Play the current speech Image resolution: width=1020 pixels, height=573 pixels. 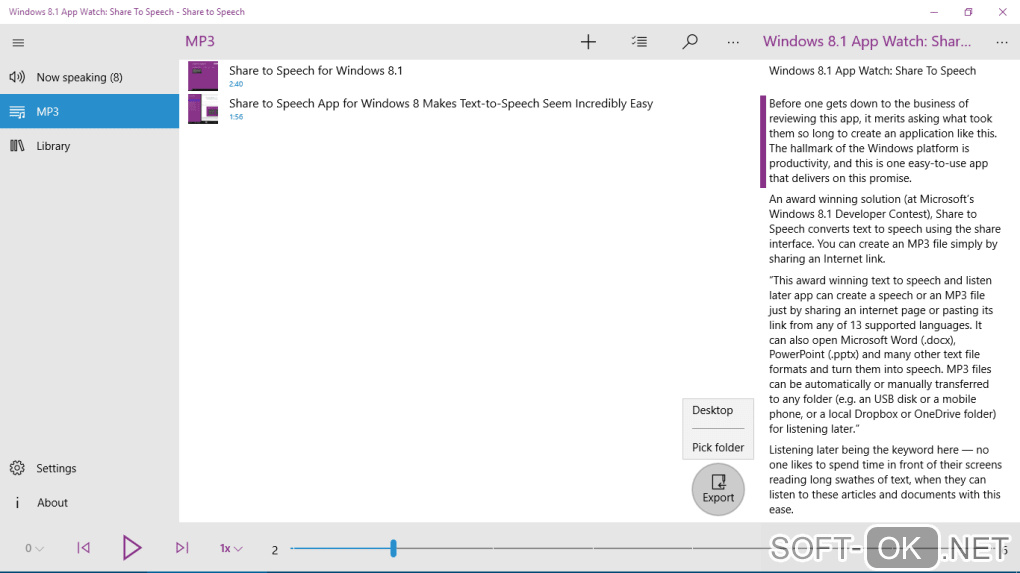[131, 548]
